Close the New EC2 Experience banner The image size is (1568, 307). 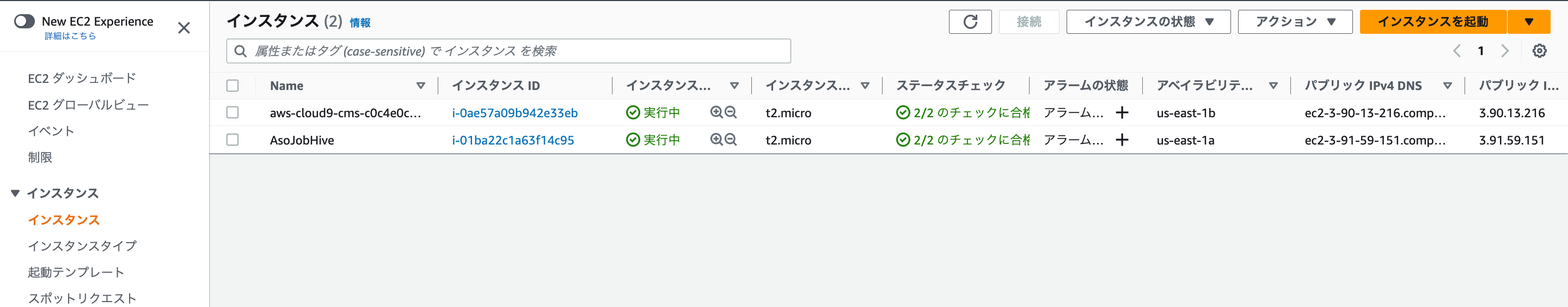point(184,28)
